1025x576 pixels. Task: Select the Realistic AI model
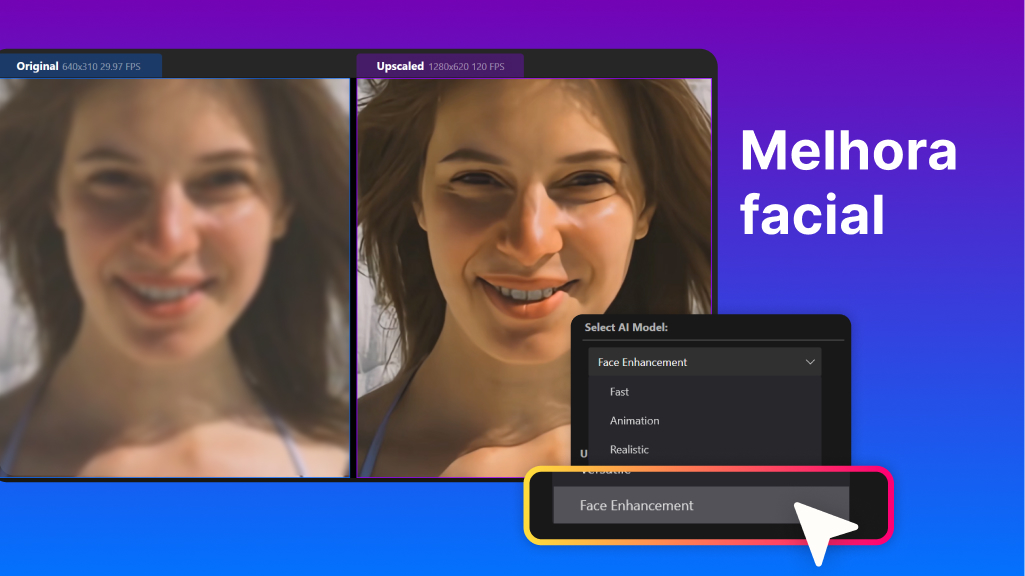point(629,449)
